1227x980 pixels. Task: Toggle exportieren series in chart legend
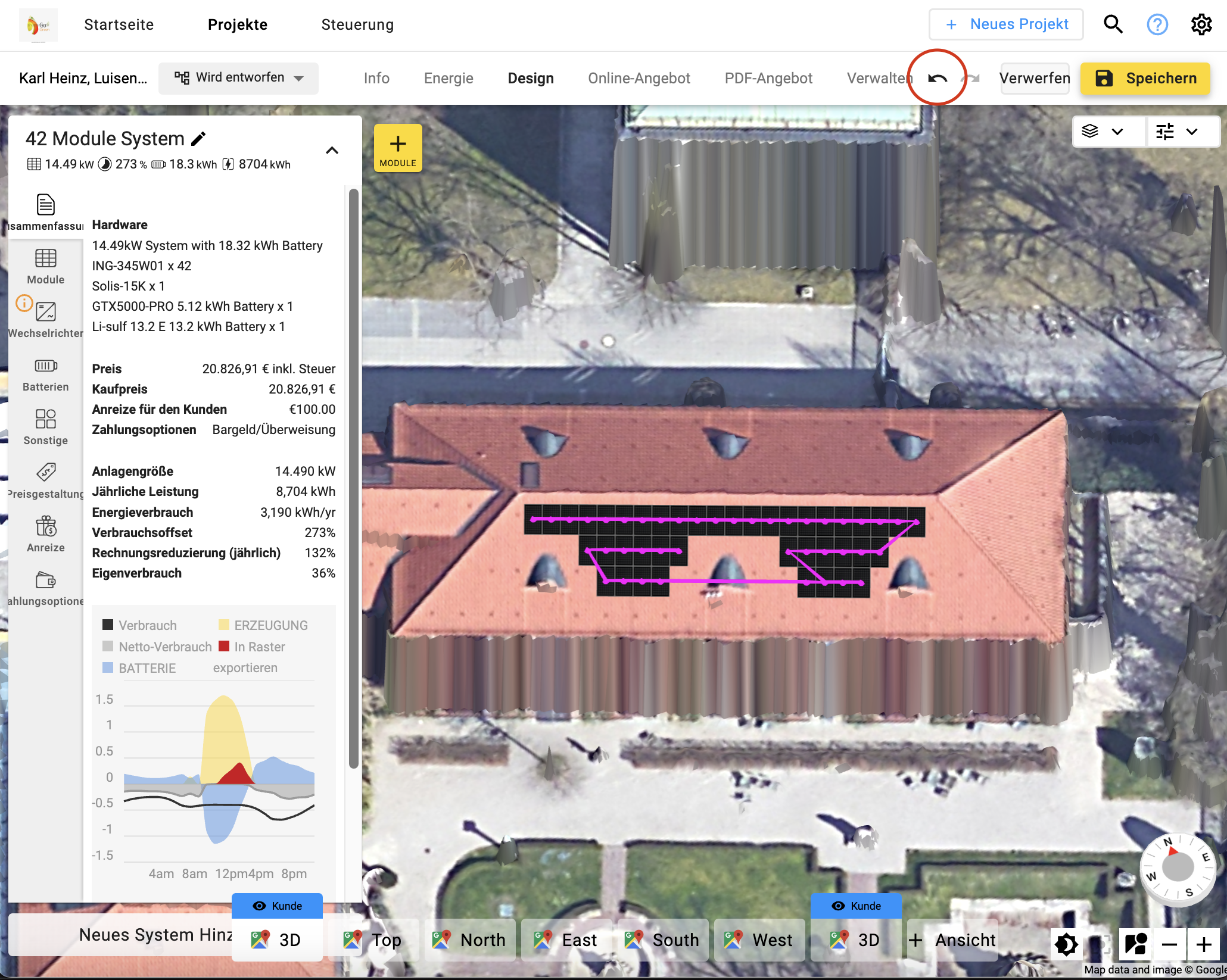pyautogui.click(x=245, y=668)
